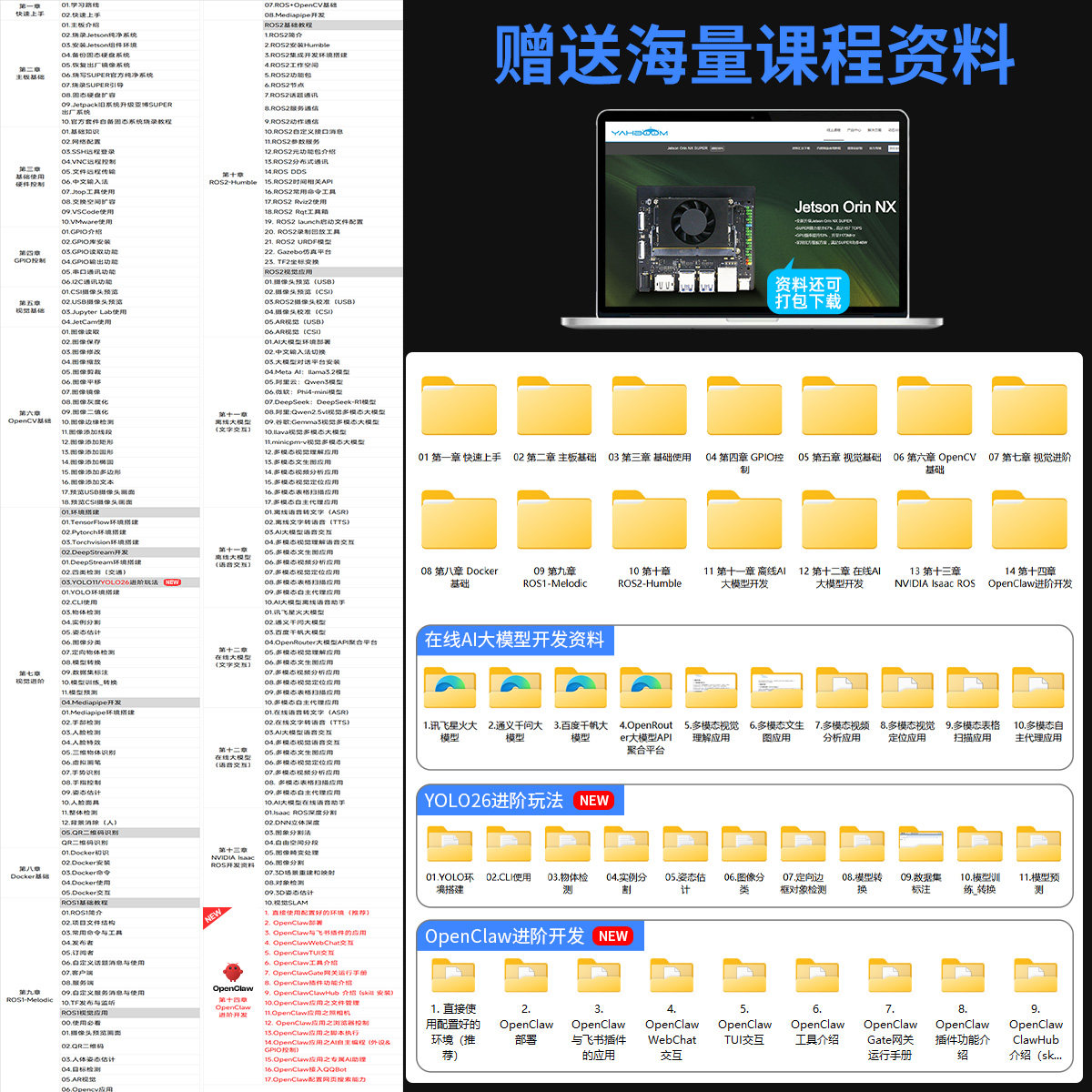Viewport: 1092px width, 1092px height.
Task: Open the 11.模型预测 folder icon
Action: click(x=1038, y=845)
